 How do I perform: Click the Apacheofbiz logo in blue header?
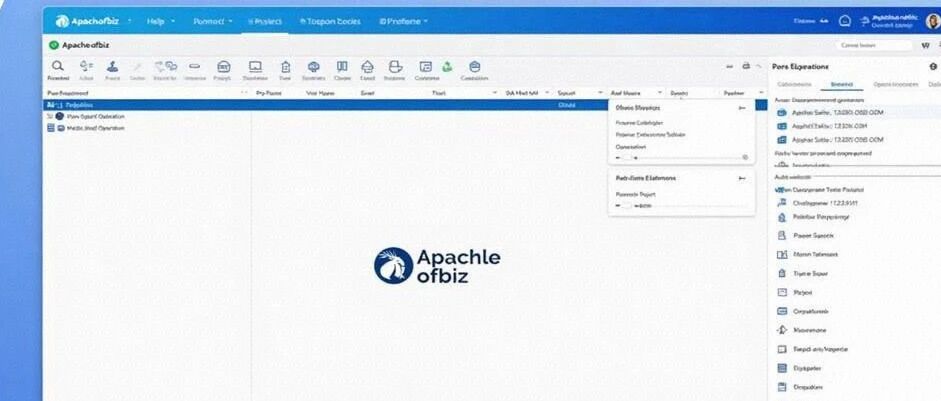tap(88, 21)
